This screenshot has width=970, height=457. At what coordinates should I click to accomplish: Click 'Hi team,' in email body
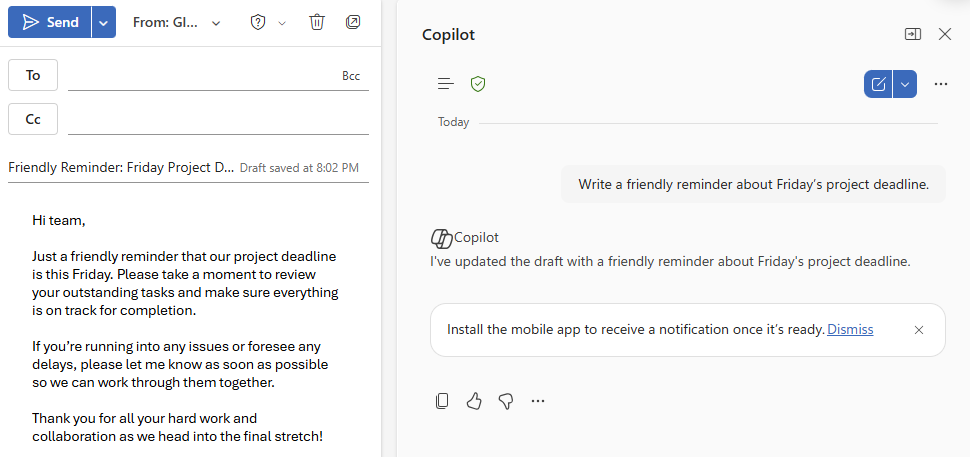point(59,220)
